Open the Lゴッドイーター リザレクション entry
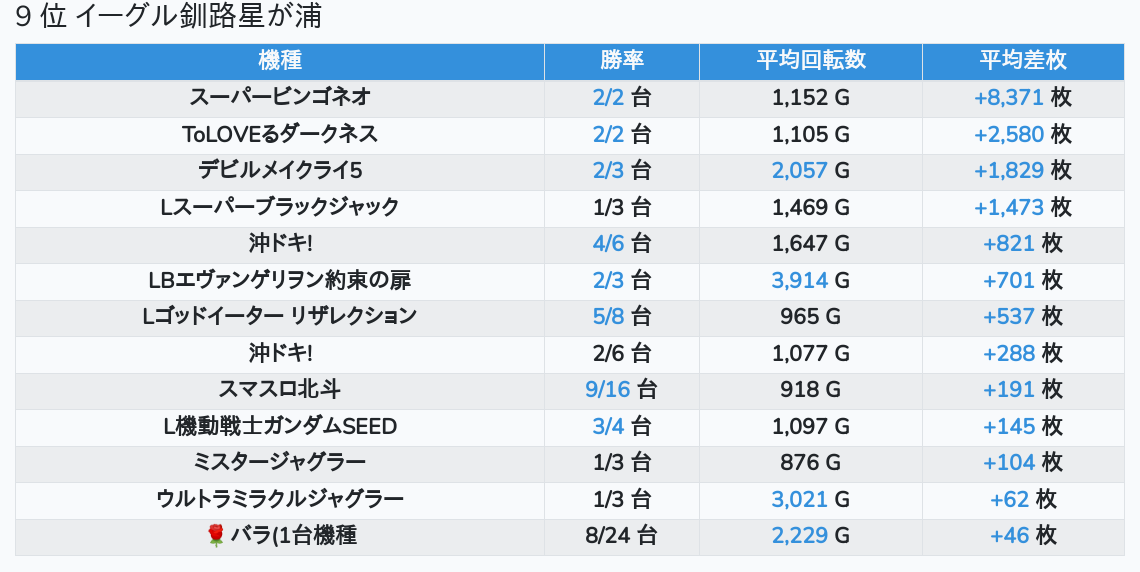The width and height of the screenshot is (1140, 572). (280, 316)
